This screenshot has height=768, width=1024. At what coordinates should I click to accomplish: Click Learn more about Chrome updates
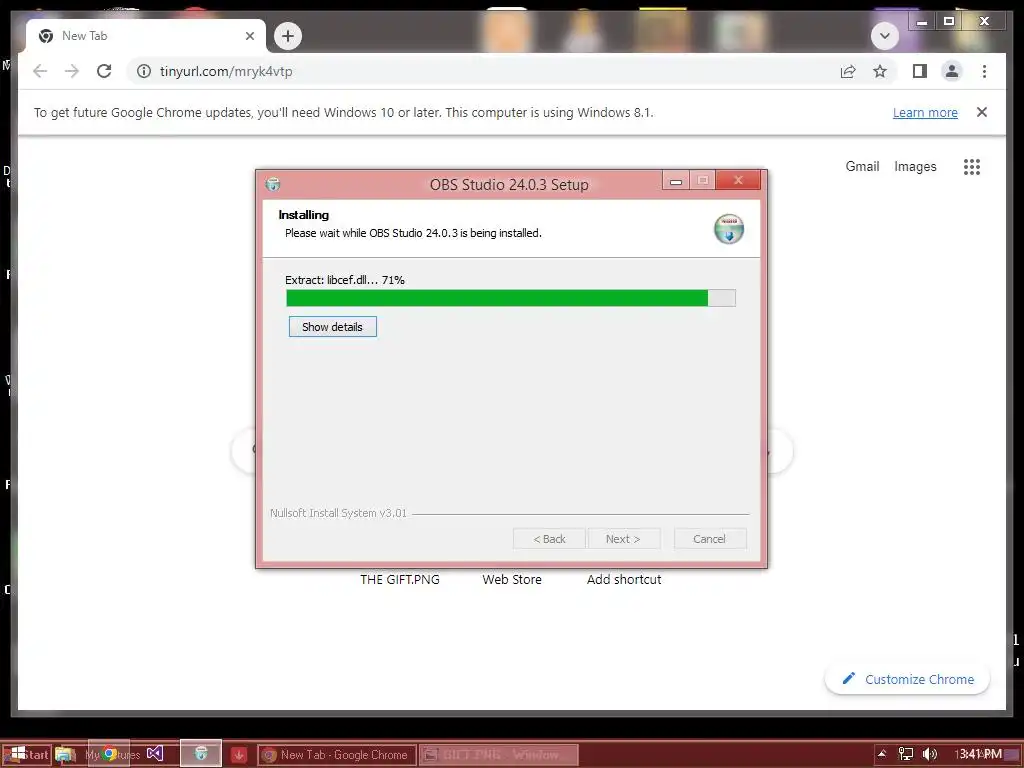[925, 112]
